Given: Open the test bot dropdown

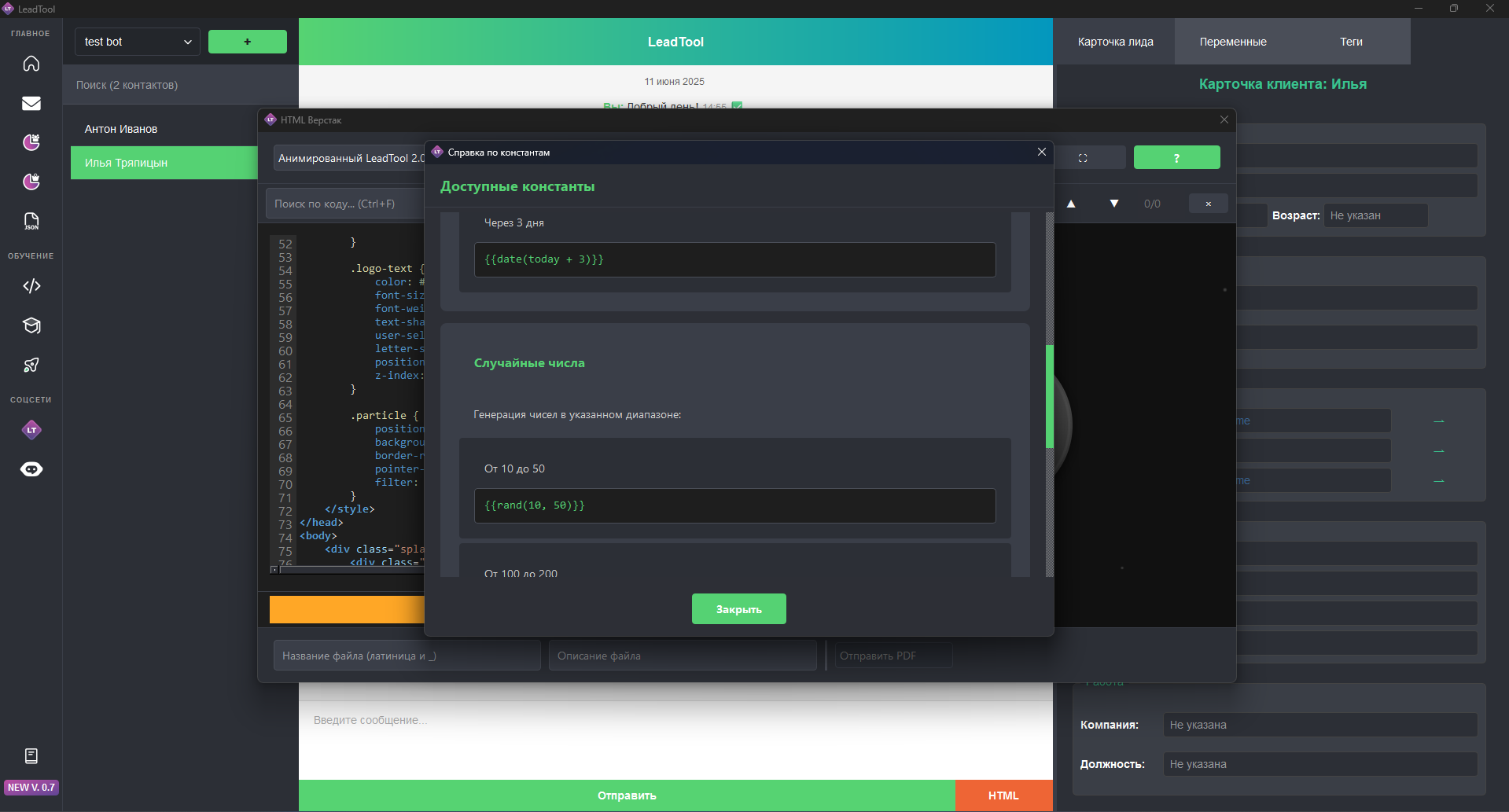Looking at the screenshot, I should (x=138, y=42).
